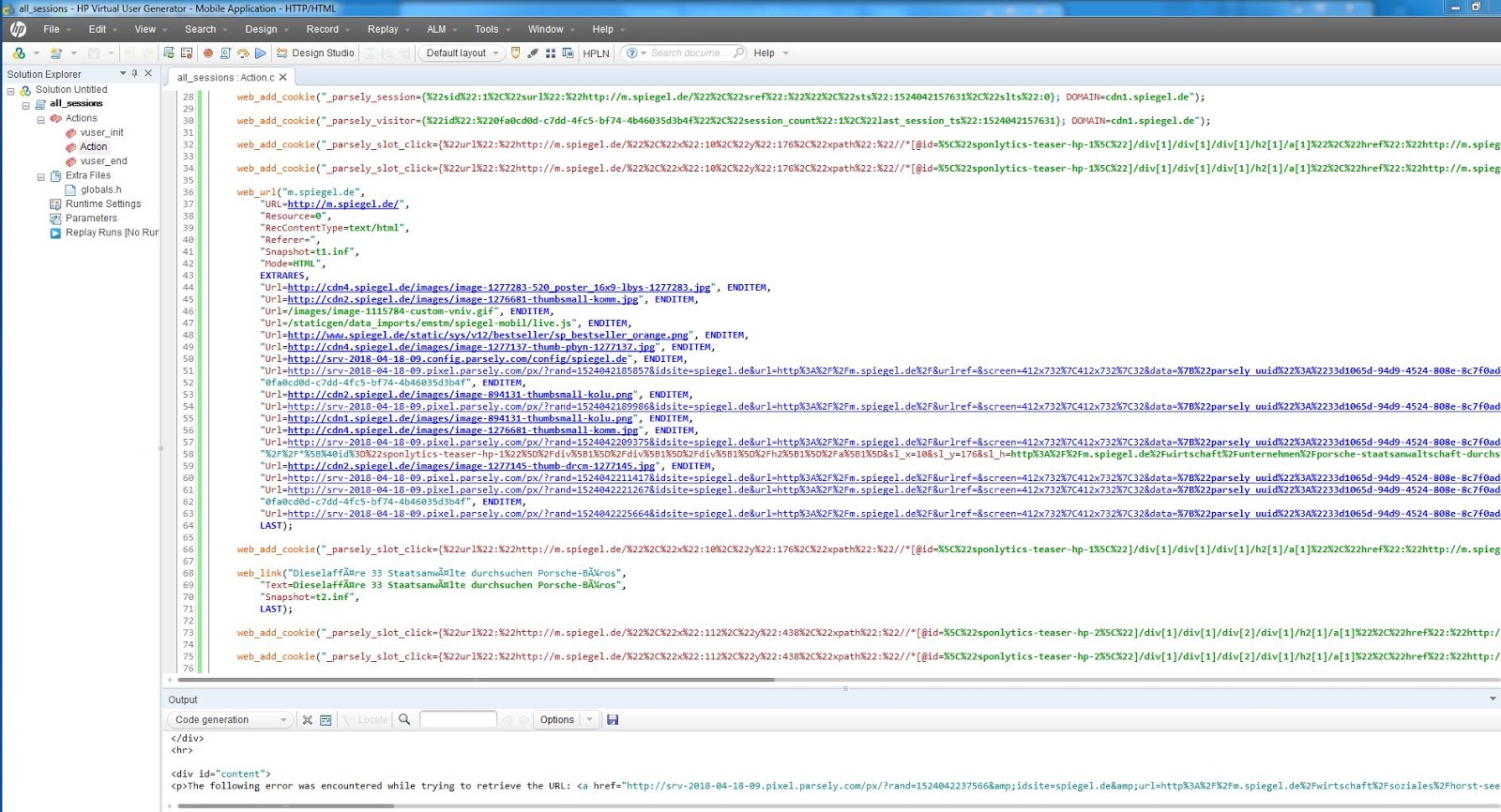Select the vuser_end action
1501x812 pixels.
[103, 161]
